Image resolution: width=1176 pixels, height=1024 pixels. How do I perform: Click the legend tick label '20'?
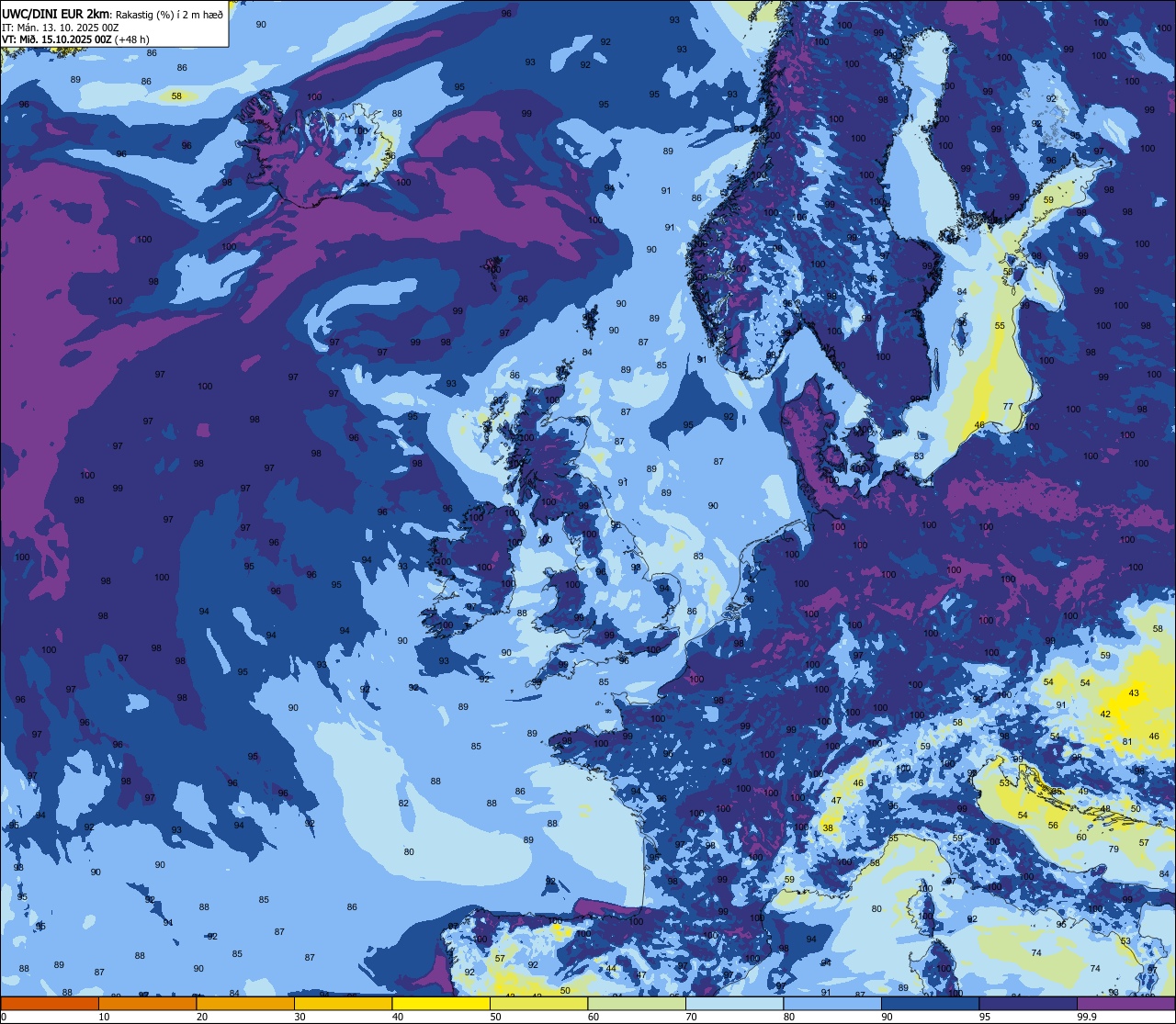[202, 1017]
